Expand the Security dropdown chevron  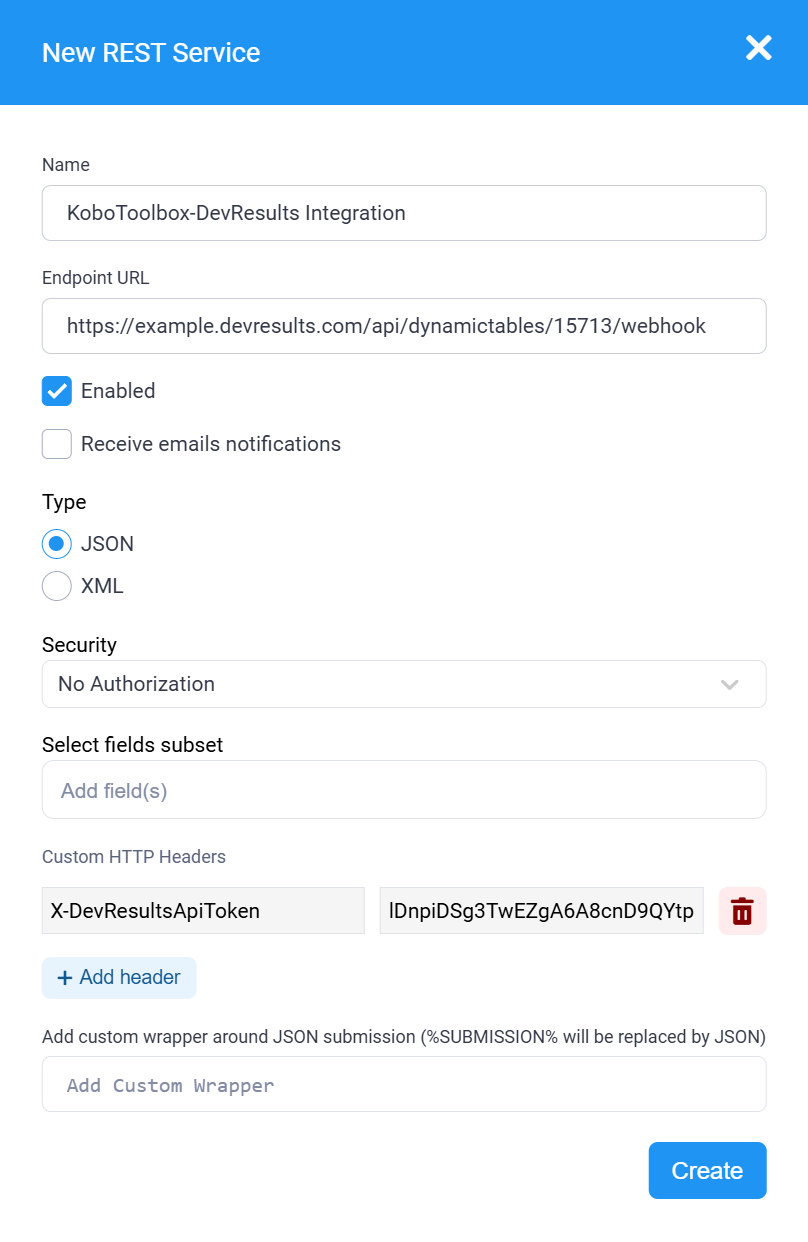click(730, 684)
